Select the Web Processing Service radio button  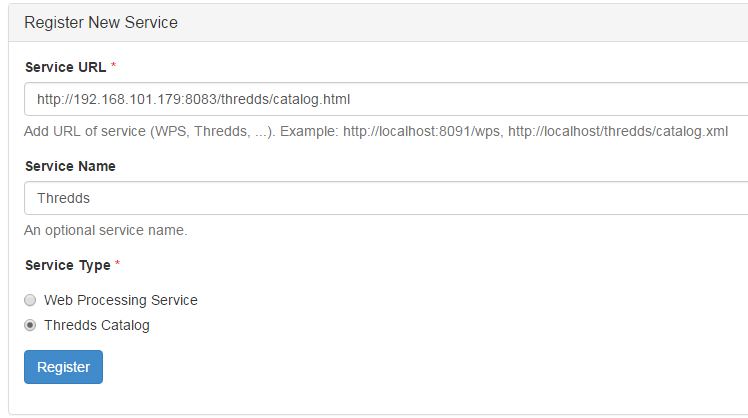[x=30, y=300]
